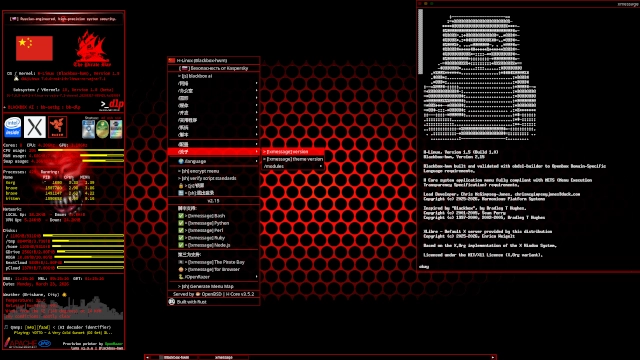The width and height of the screenshot is (640, 360).
Task: Click the blackbox-hwm taskbar entry
Action: (x=174, y=357)
